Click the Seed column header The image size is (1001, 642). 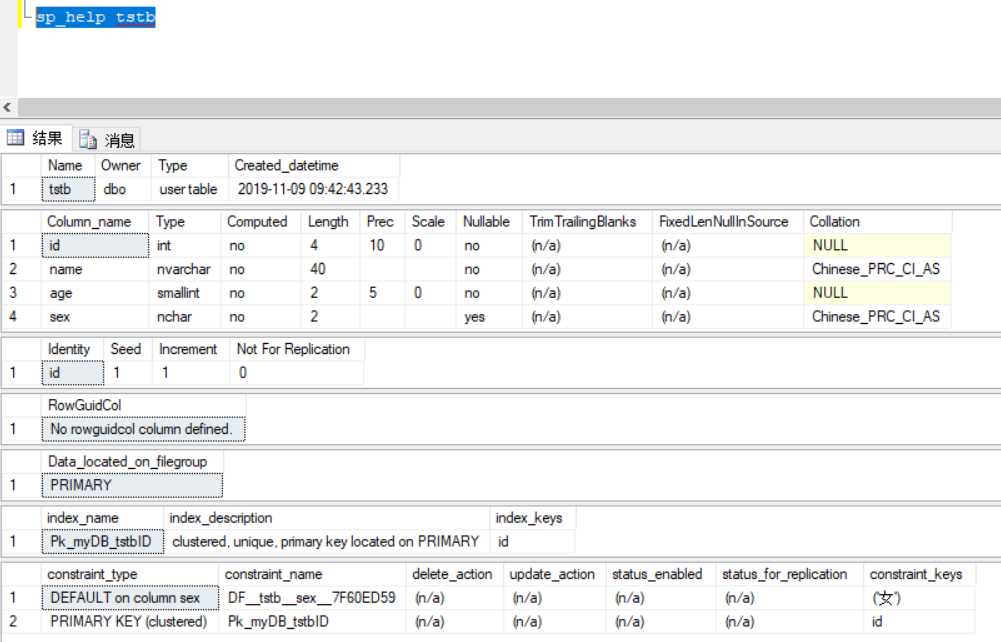pos(128,350)
